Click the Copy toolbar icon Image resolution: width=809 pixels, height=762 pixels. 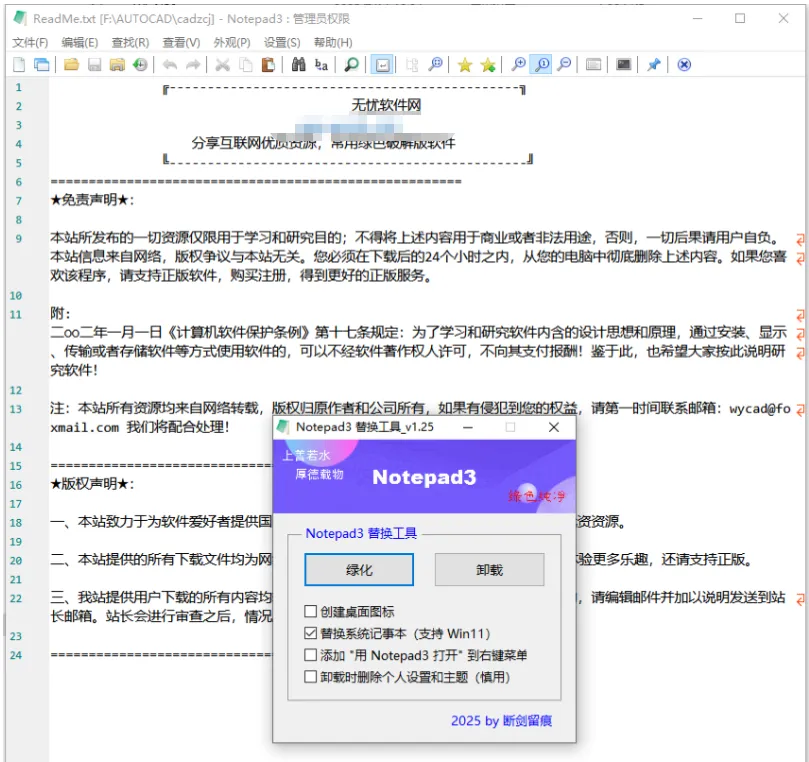246,64
